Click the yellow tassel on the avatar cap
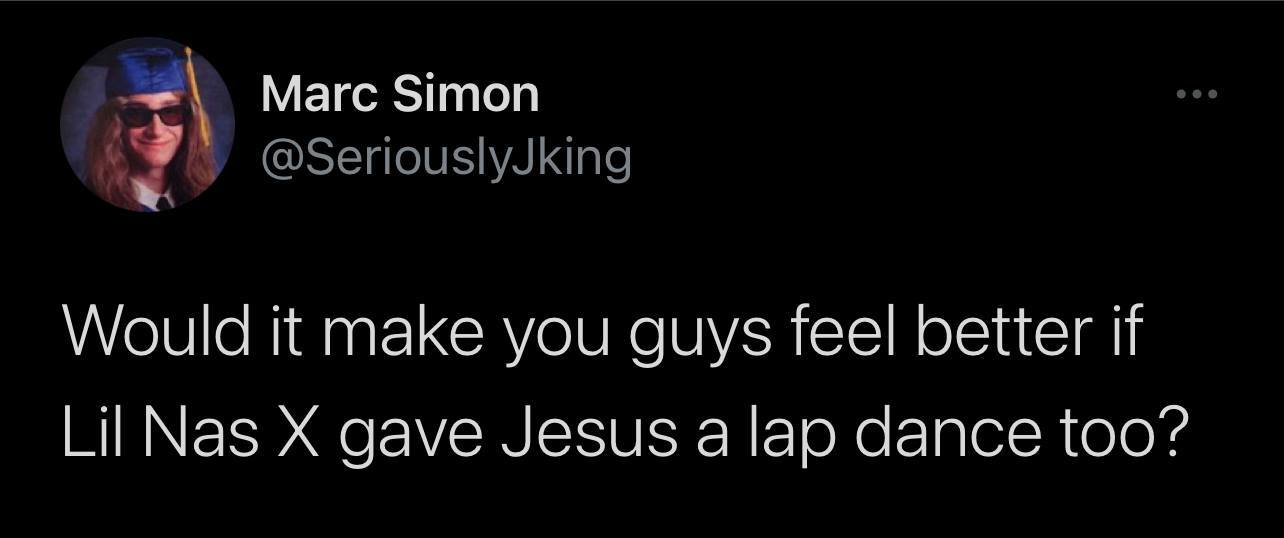 (x=200, y=100)
